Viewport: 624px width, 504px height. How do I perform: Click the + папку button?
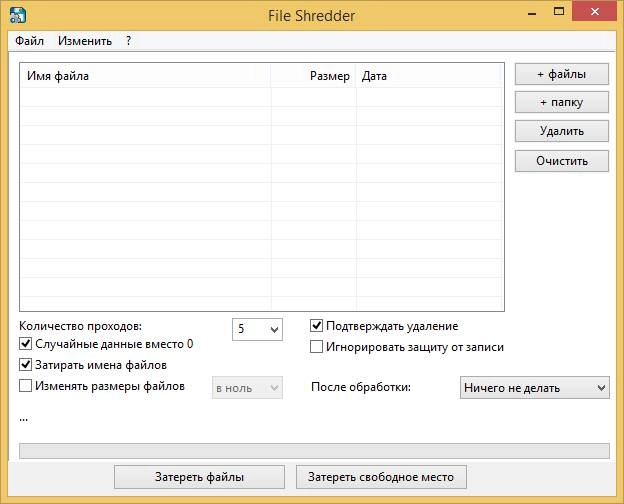click(562, 102)
